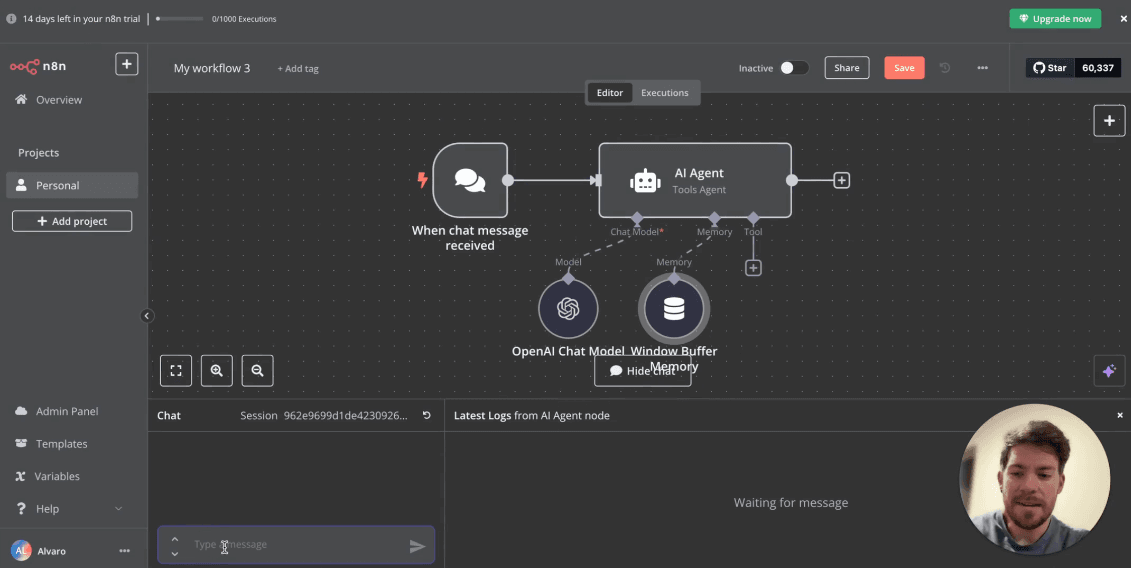Fit workflow to view
This screenshot has height=568, width=1131.
[x=176, y=370]
